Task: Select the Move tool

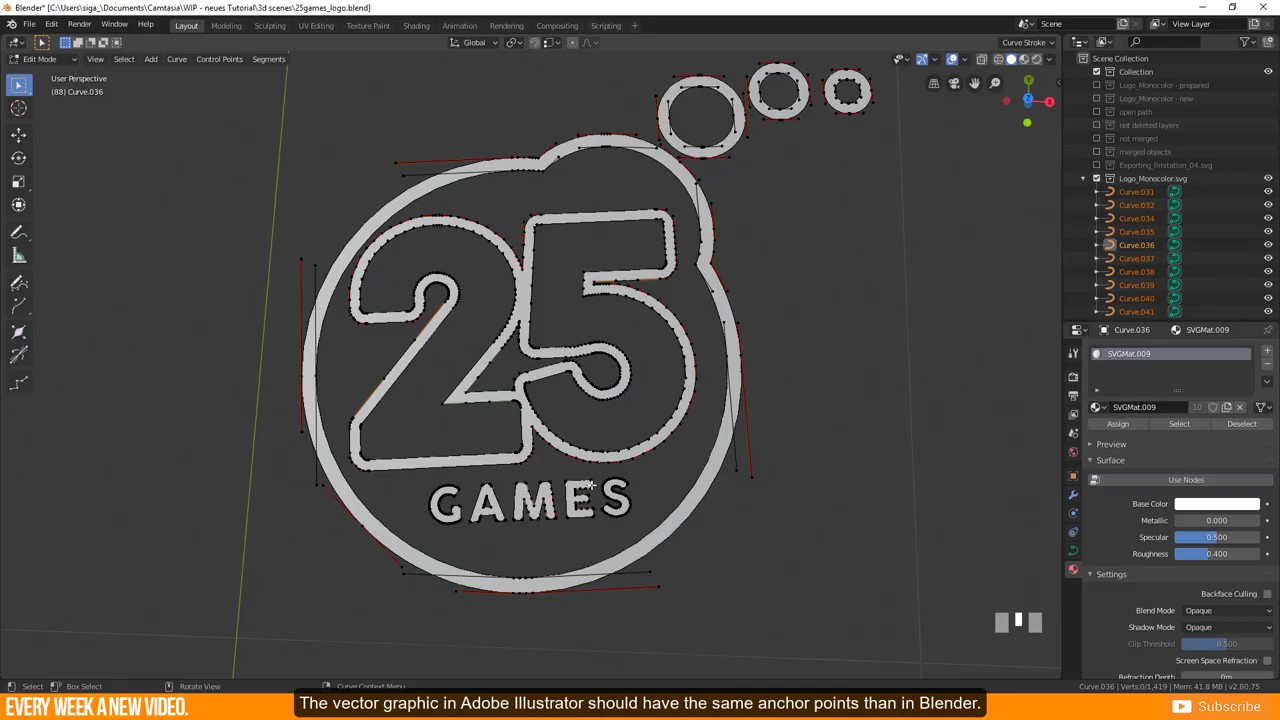Action: [18, 135]
